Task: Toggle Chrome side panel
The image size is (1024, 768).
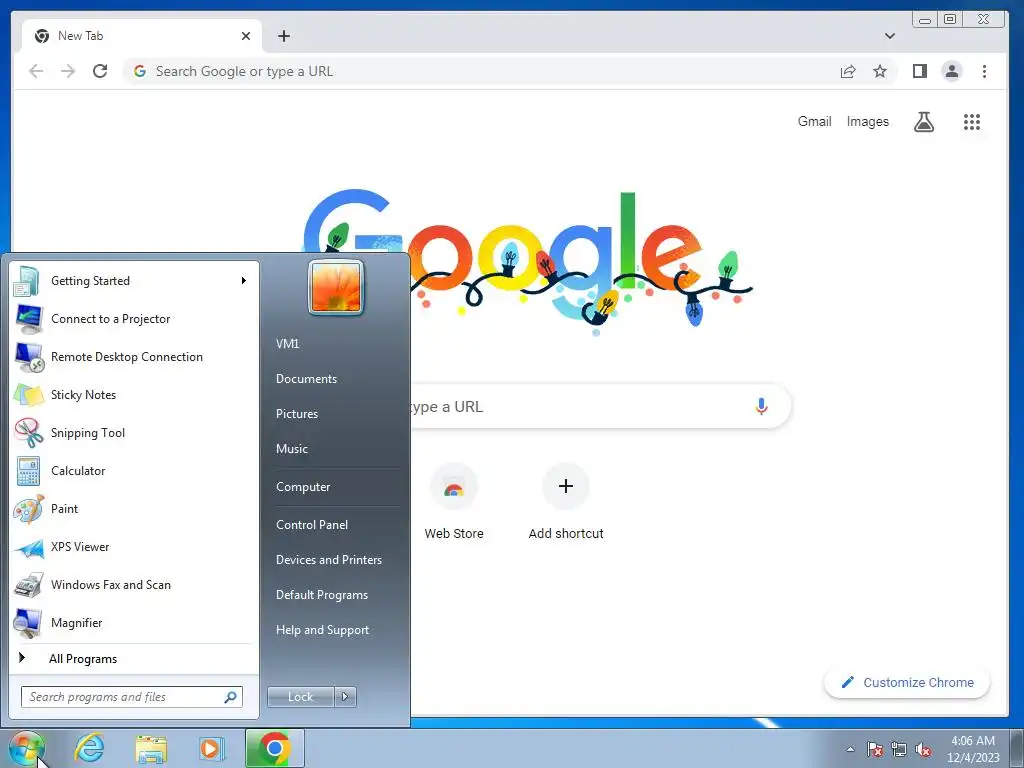Action: [x=920, y=71]
